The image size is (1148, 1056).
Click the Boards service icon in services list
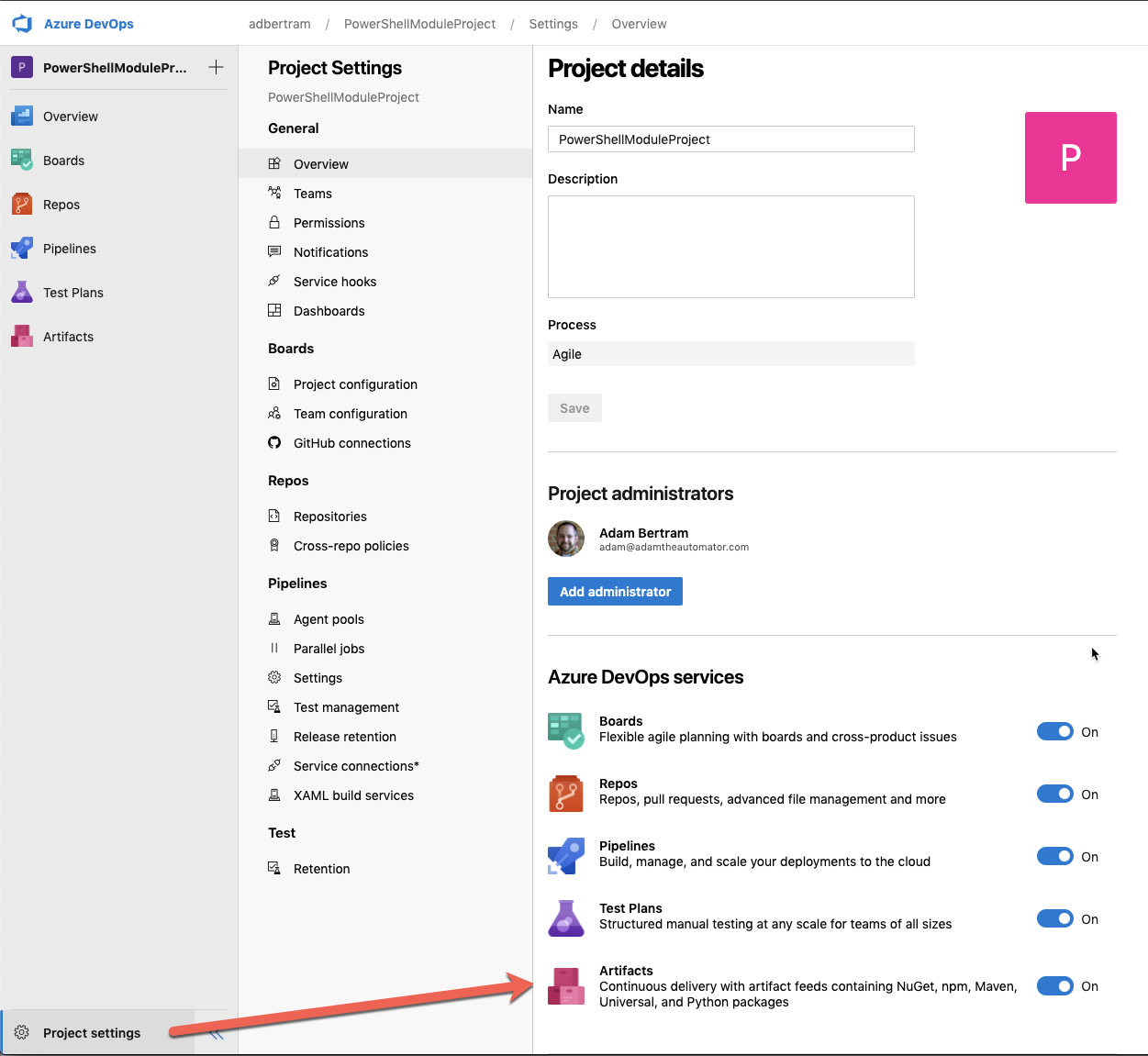click(566, 730)
